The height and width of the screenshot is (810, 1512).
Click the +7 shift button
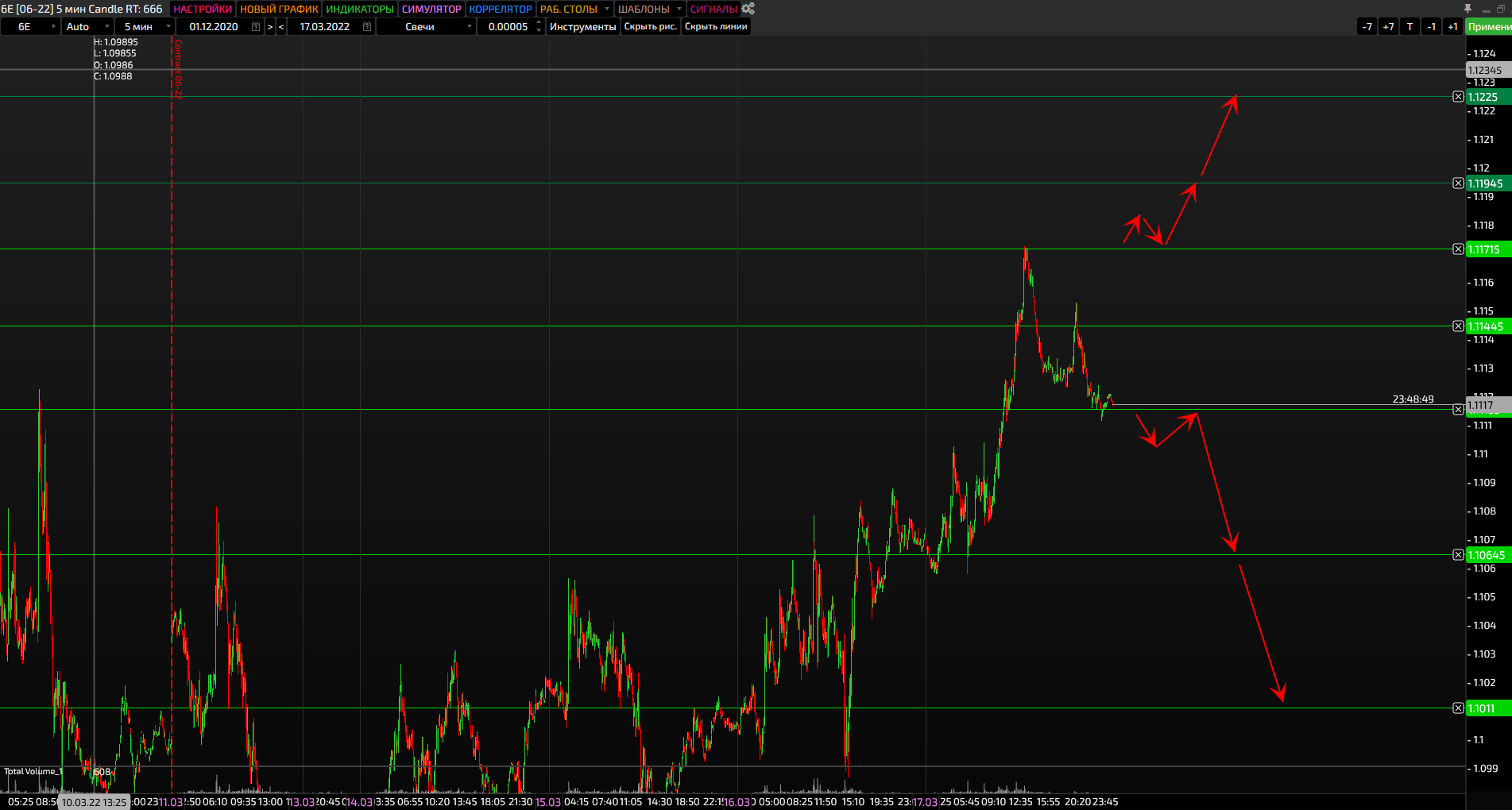point(1388,26)
